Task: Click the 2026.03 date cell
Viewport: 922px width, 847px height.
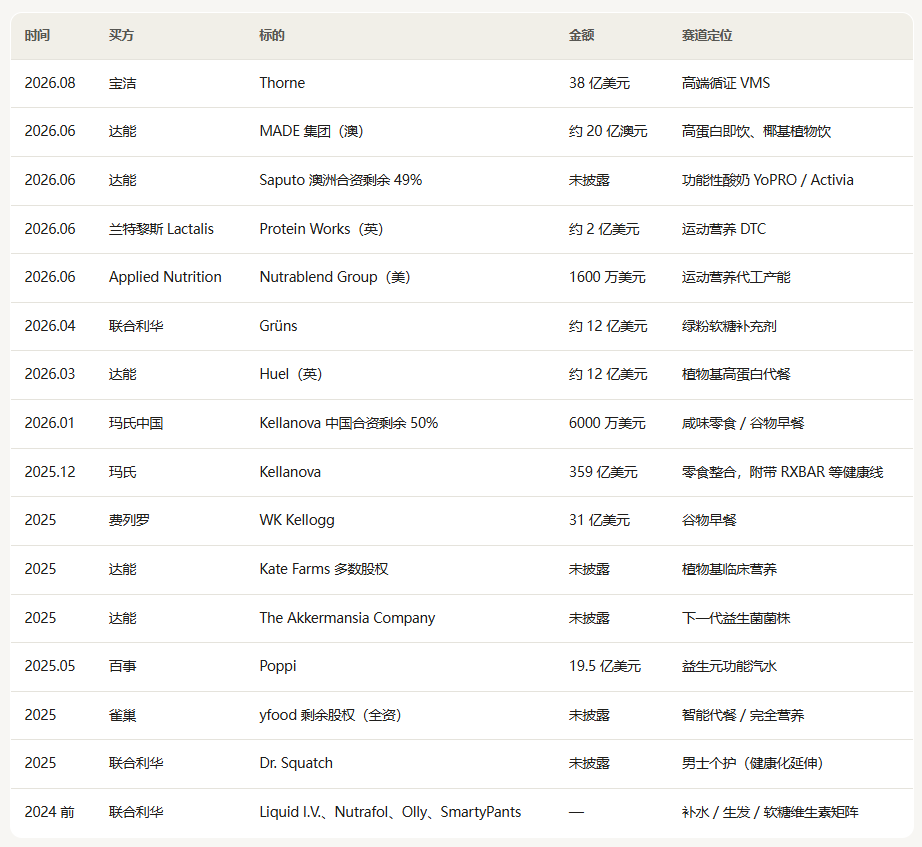Action: [50, 374]
